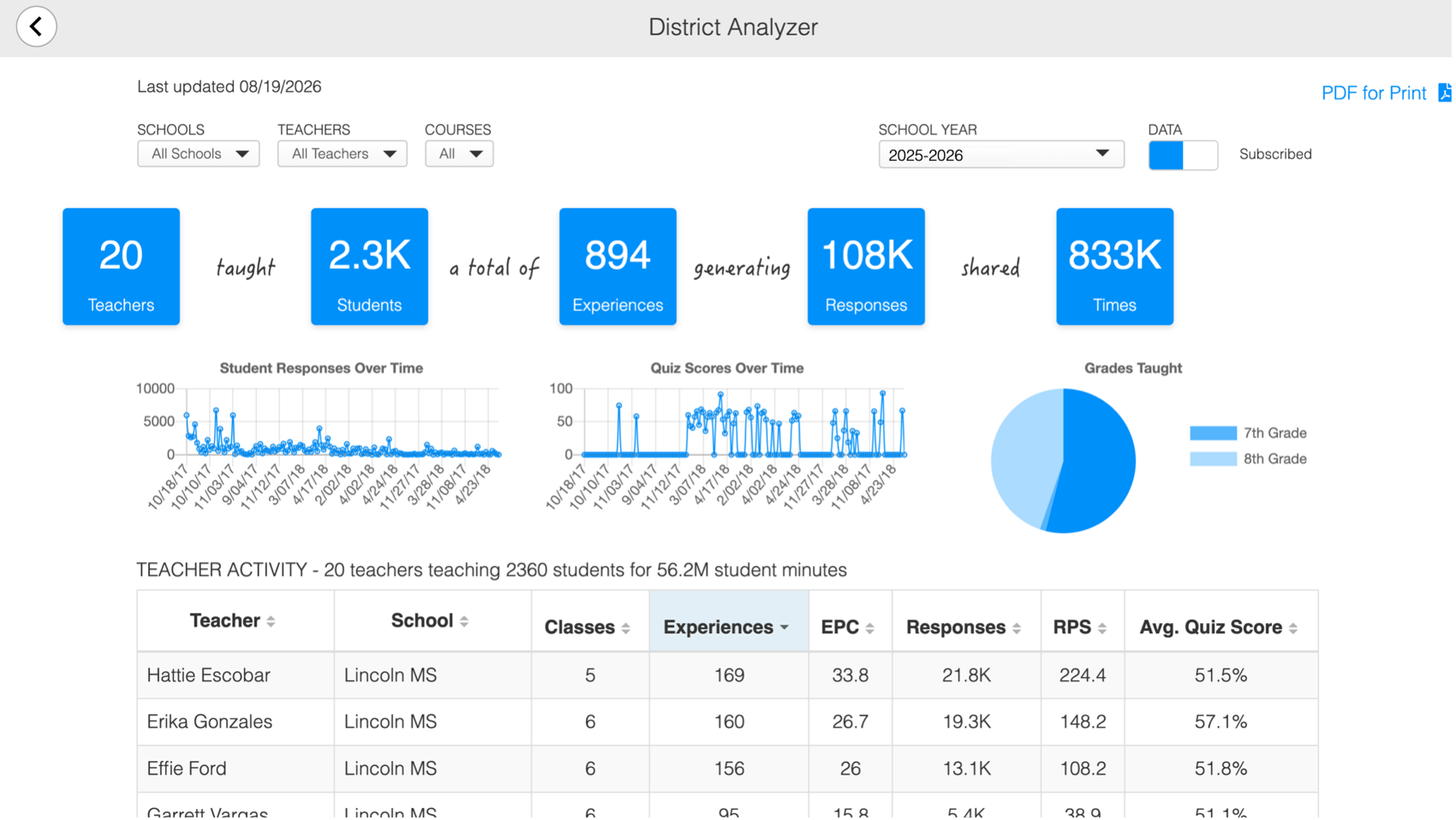The width and height of the screenshot is (1456, 820).
Task: Open the All Teachers dropdown
Action: (x=342, y=154)
